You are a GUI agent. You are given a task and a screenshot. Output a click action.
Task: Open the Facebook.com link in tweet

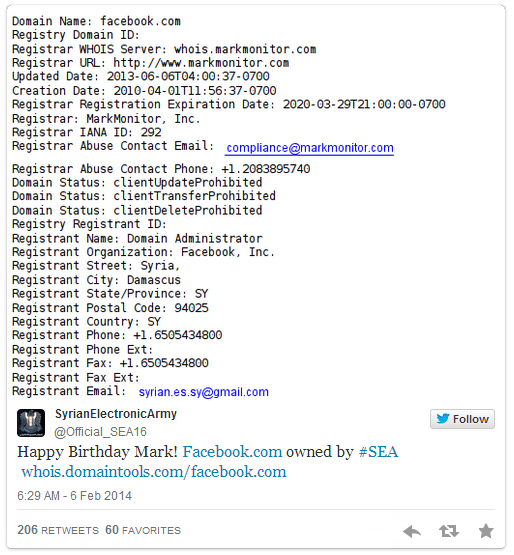pyautogui.click(x=232, y=452)
